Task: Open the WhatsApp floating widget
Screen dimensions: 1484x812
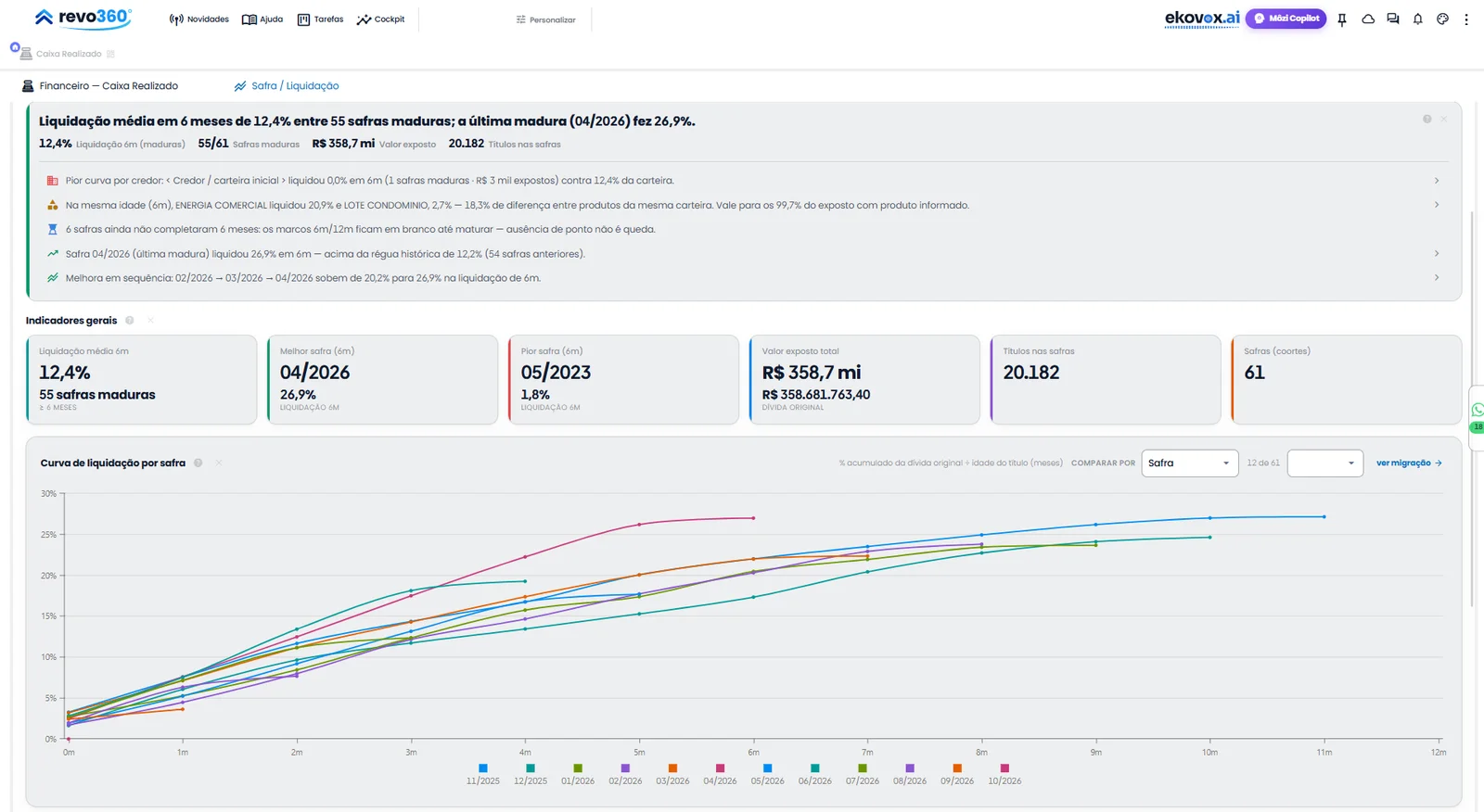Action: [x=1478, y=411]
